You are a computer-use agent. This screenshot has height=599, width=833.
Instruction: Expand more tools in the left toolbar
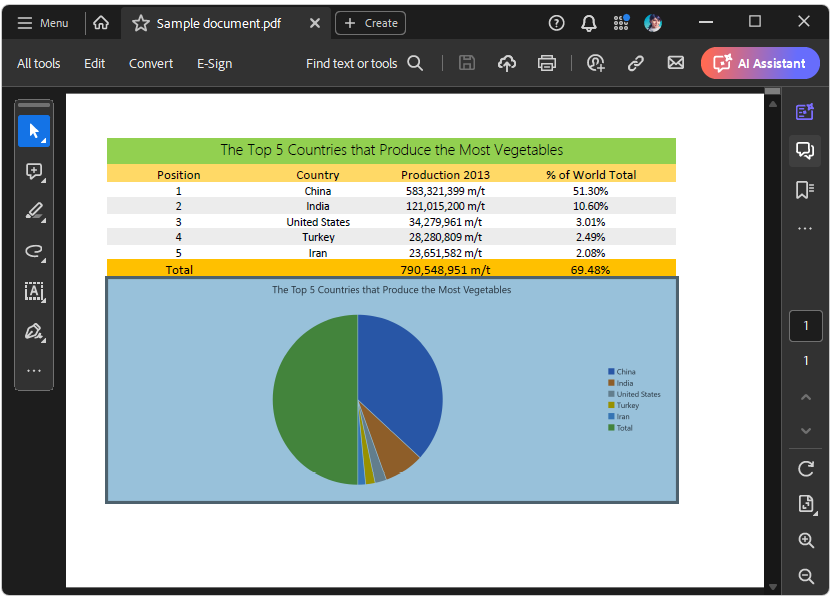pyautogui.click(x=34, y=371)
